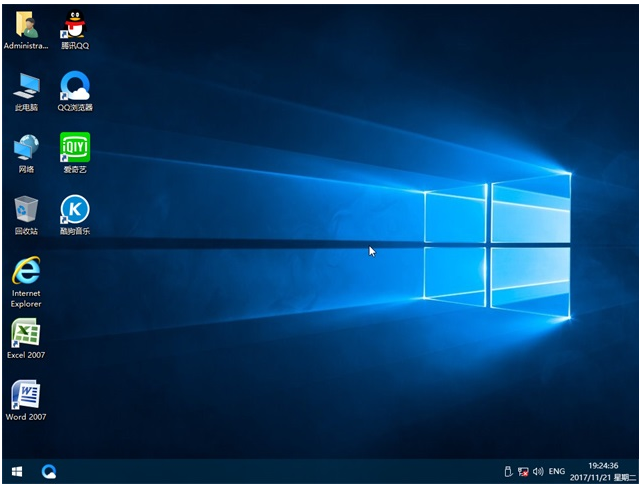This screenshot has width=639, height=485.
Task: Switch input language via ENG indicator
Action: [x=557, y=470]
